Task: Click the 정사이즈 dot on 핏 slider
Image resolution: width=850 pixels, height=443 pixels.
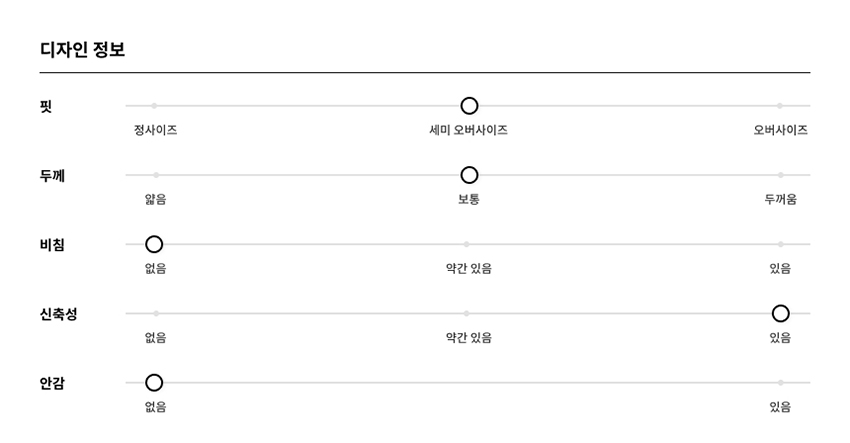Action: [x=154, y=106]
